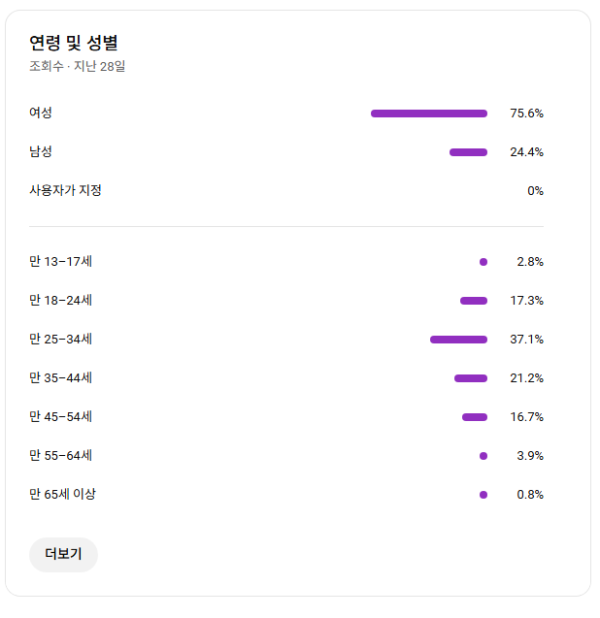Select the 남성 purple bar
The image size is (600, 618).
pyautogui.click(x=468, y=152)
